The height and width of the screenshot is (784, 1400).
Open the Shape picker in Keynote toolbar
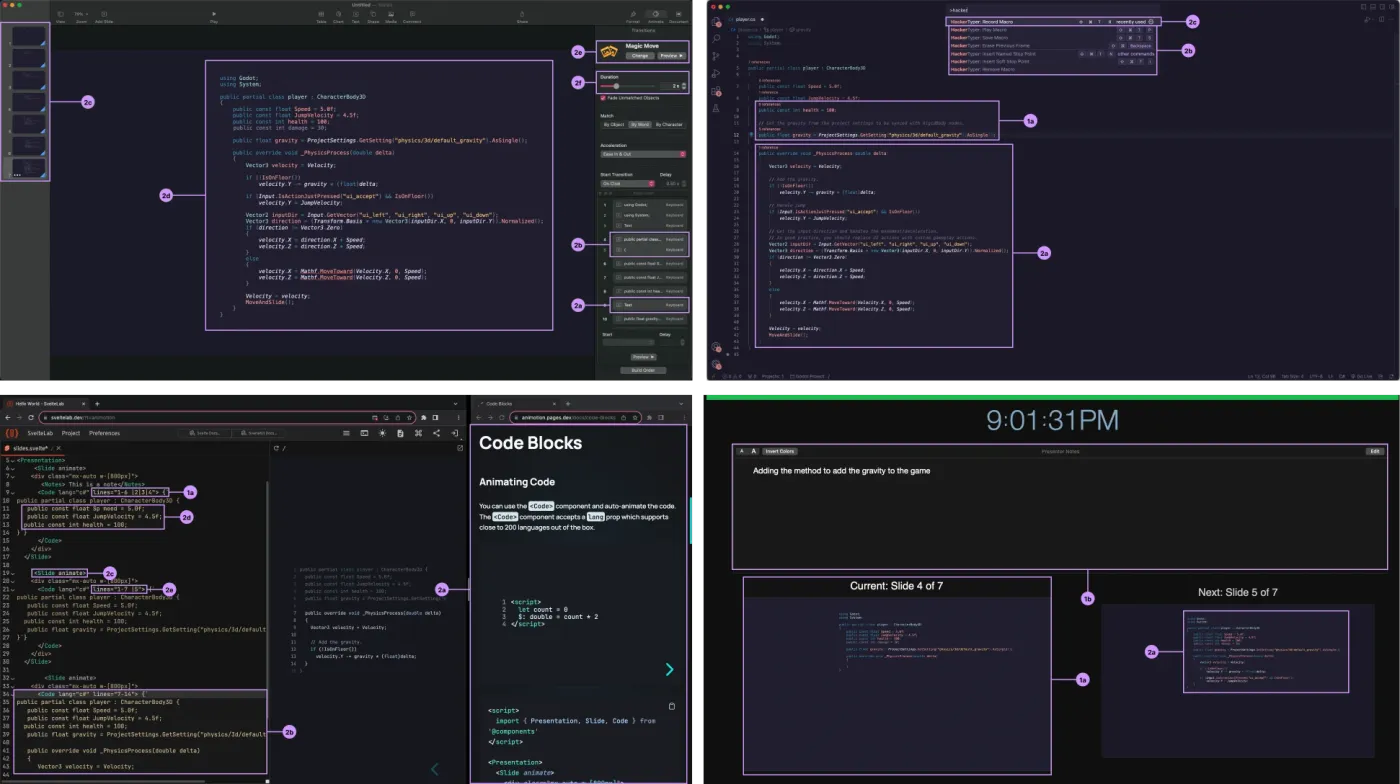tap(373, 14)
